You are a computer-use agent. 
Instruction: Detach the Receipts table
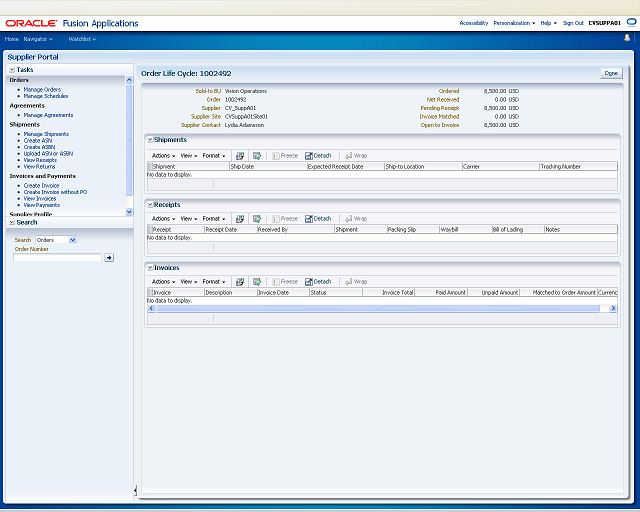(318, 219)
